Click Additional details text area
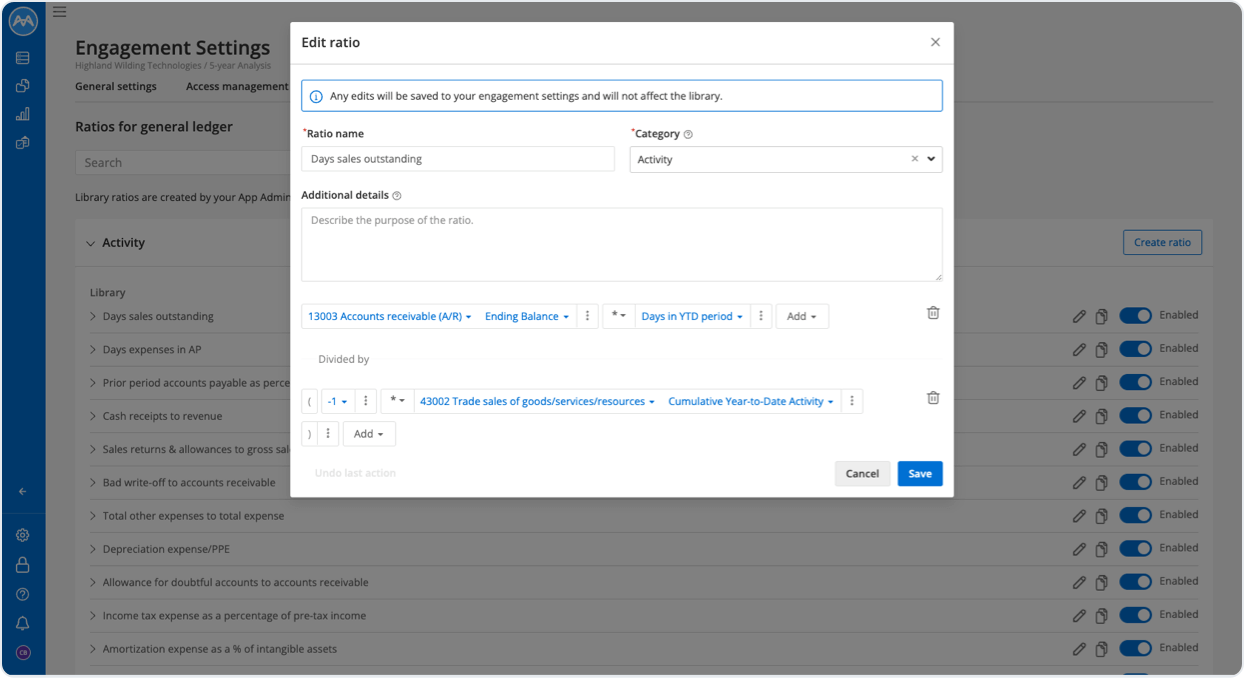1244x678 pixels. pos(622,244)
